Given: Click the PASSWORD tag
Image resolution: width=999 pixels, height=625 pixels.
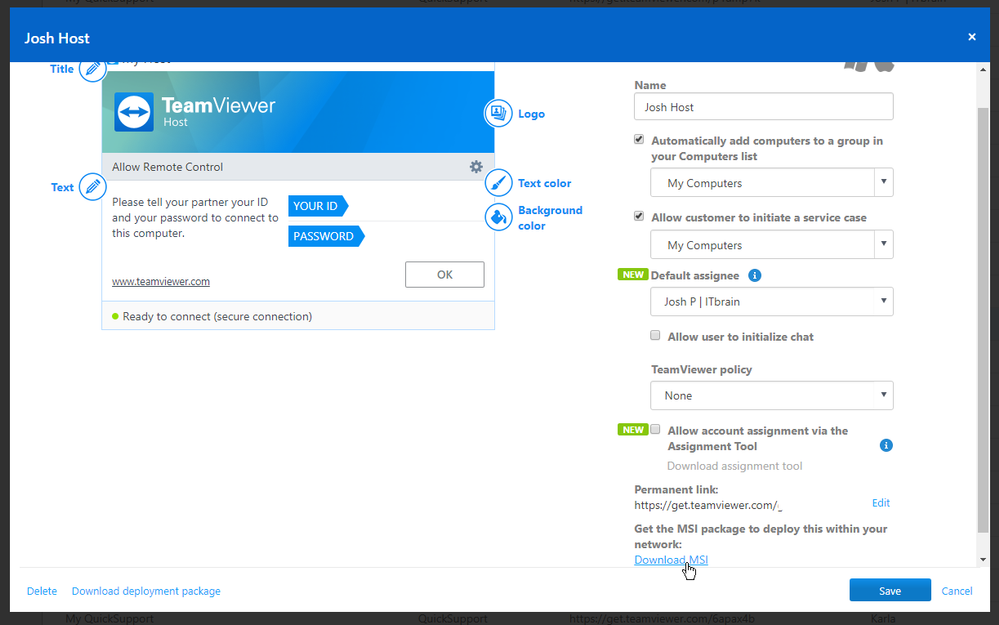Looking at the screenshot, I should 326,236.
